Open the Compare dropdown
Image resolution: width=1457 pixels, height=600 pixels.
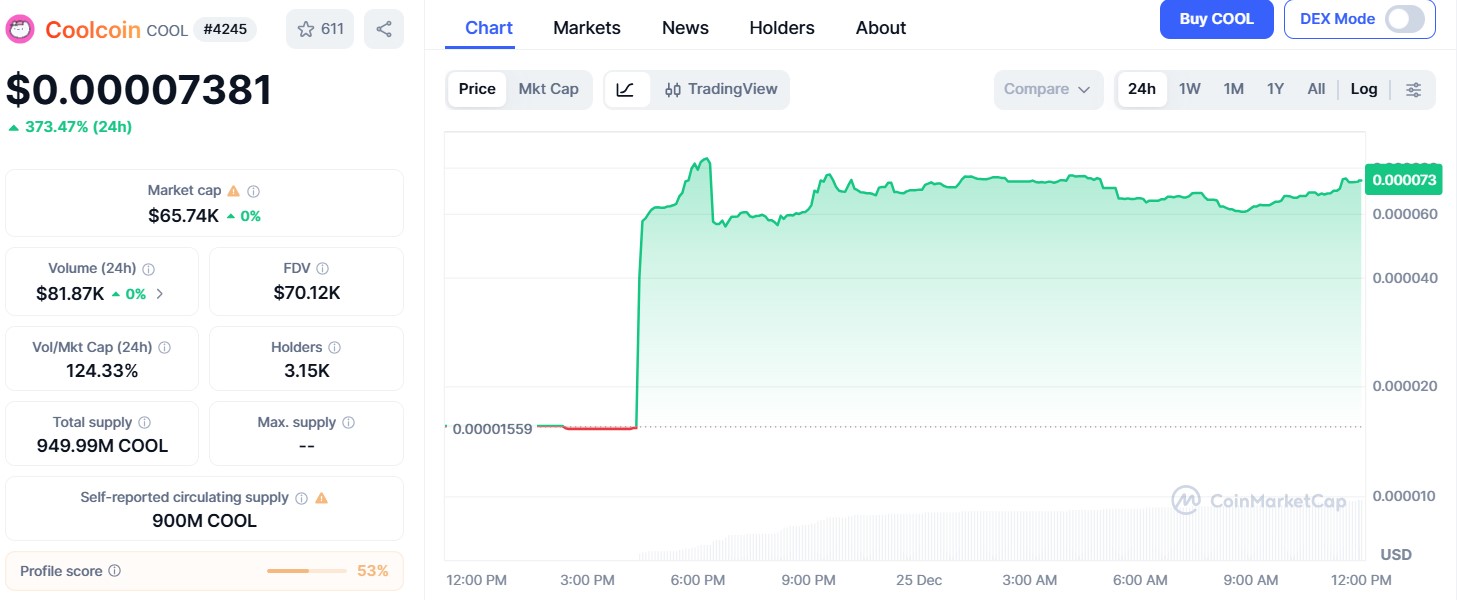[x=1048, y=89]
